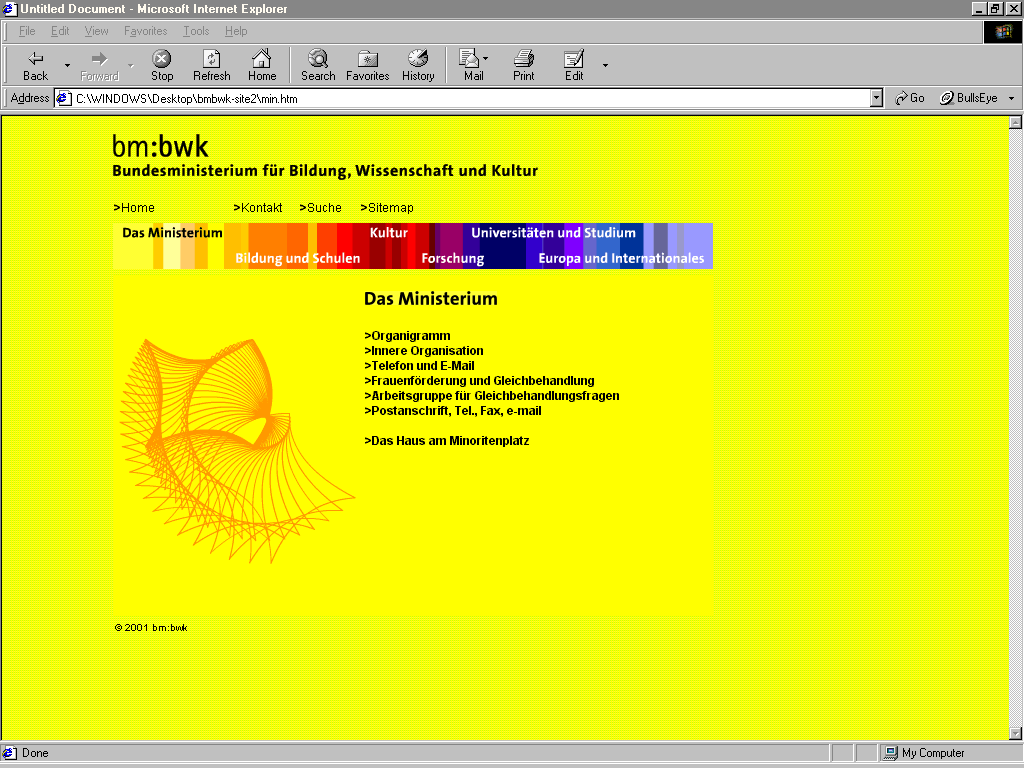The width and height of the screenshot is (1024, 768).
Task: Stop page loading with the Stop icon
Action: (x=162, y=59)
